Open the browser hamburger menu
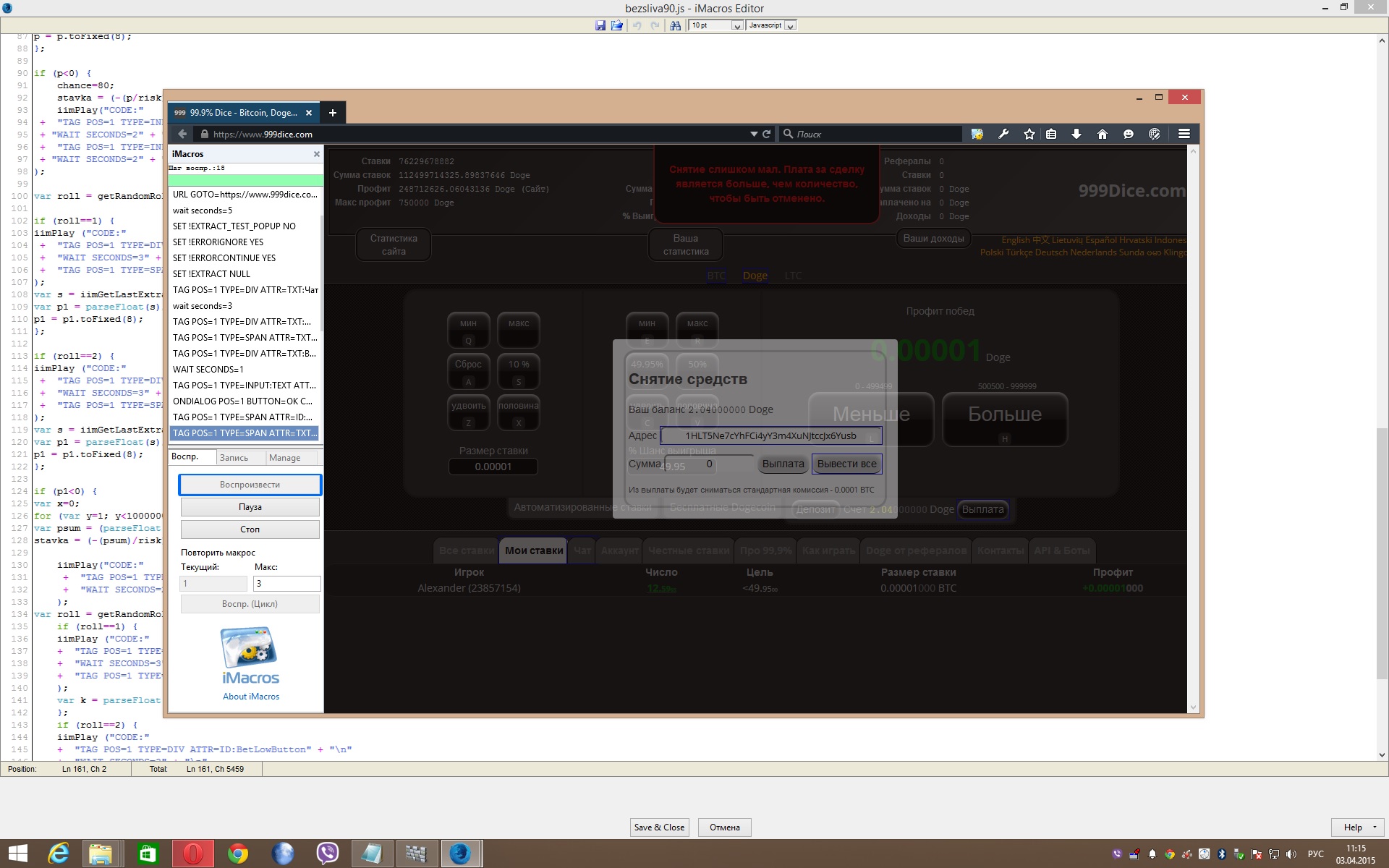The image size is (1389, 868). click(x=1184, y=134)
